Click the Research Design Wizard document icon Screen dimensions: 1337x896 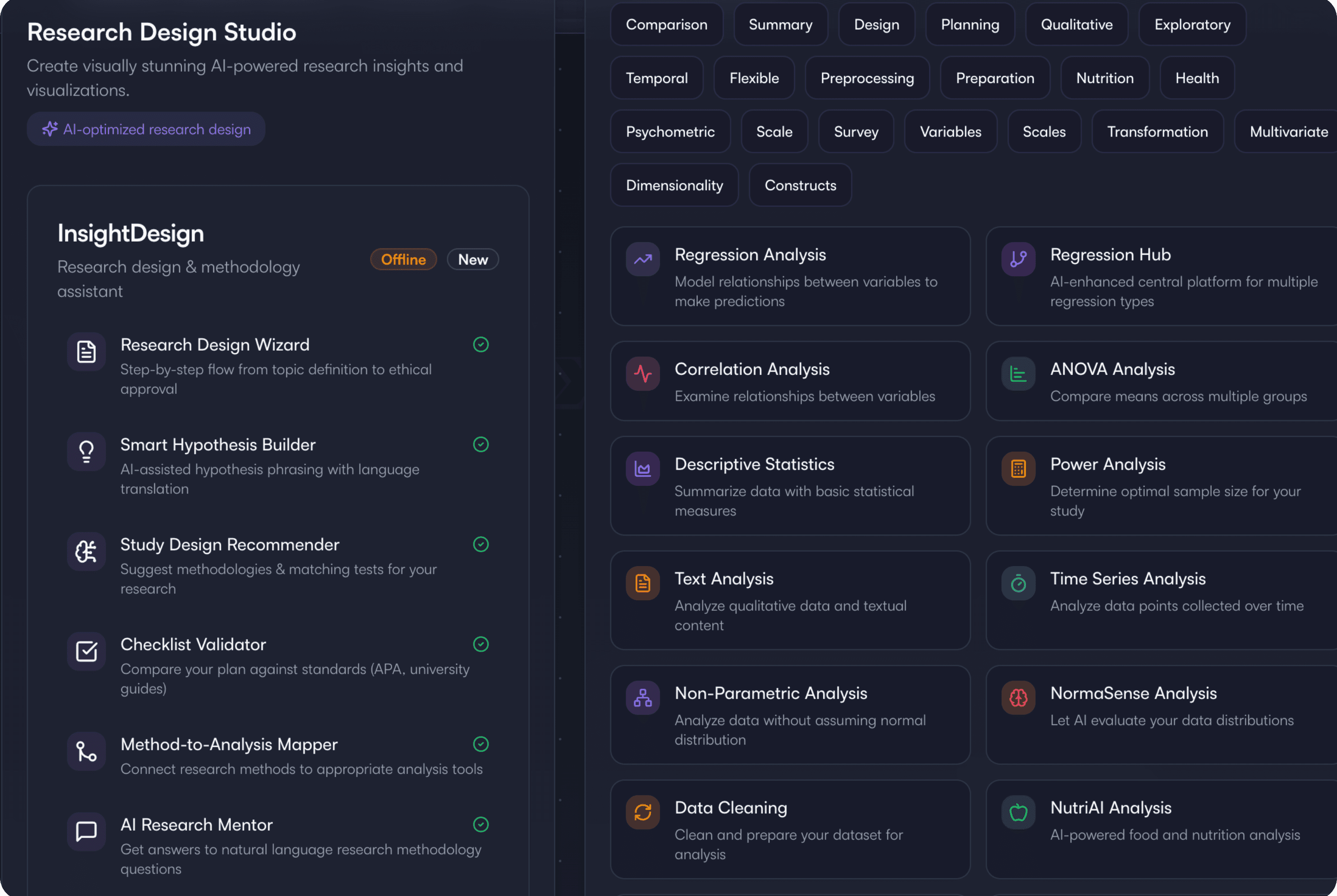[x=86, y=352]
